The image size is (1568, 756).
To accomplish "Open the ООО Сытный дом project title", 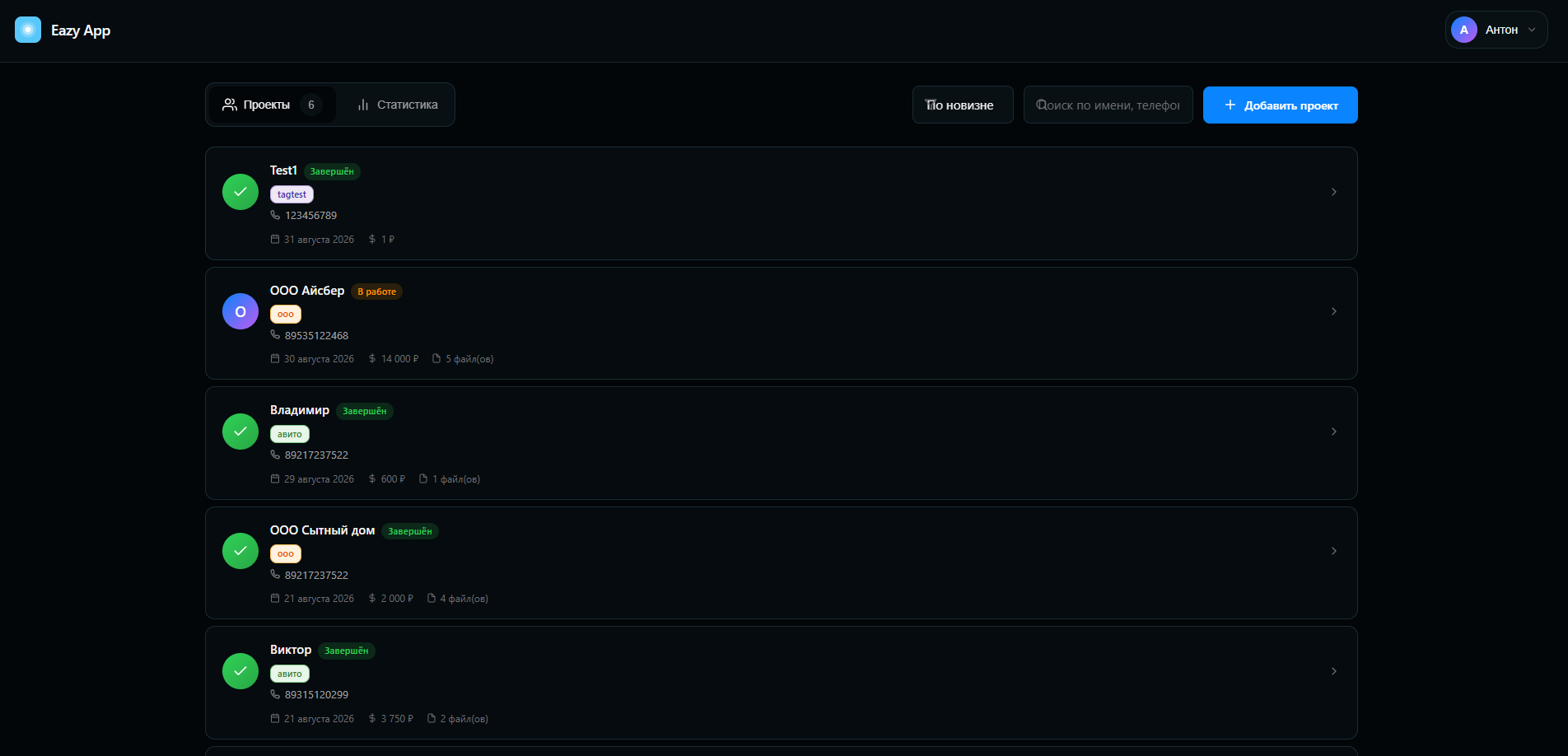I will click(x=322, y=530).
